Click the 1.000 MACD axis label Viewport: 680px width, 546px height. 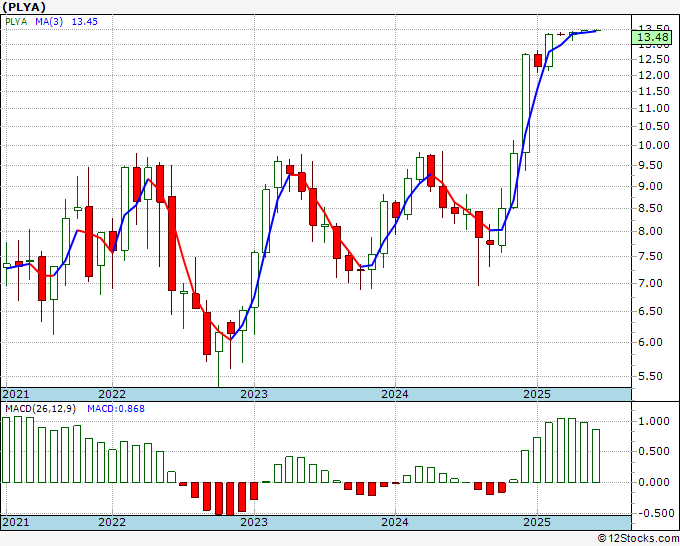pos(656,422)
